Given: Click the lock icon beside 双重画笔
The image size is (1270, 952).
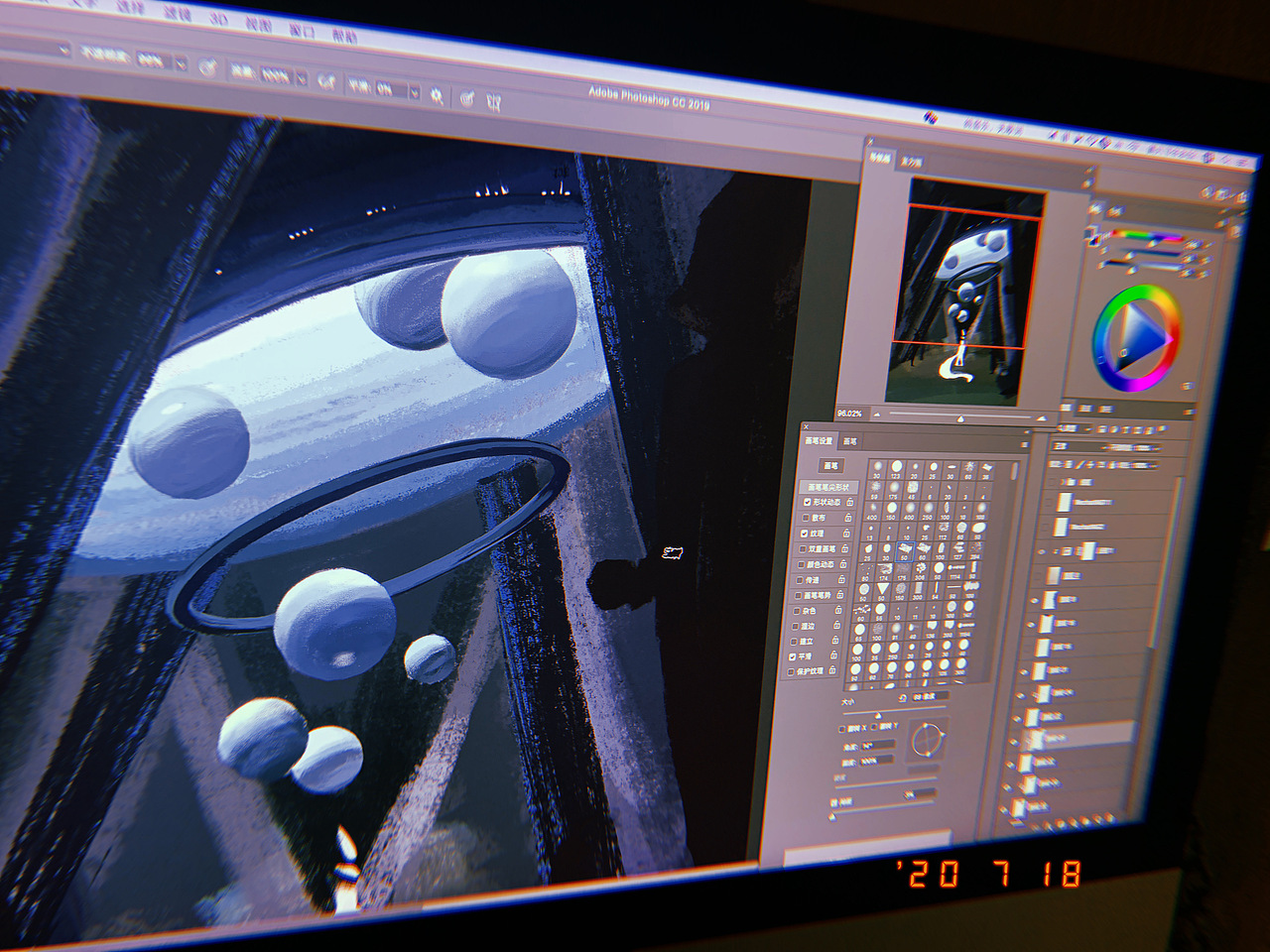Looking at the screenshot, I should (845, 548).
